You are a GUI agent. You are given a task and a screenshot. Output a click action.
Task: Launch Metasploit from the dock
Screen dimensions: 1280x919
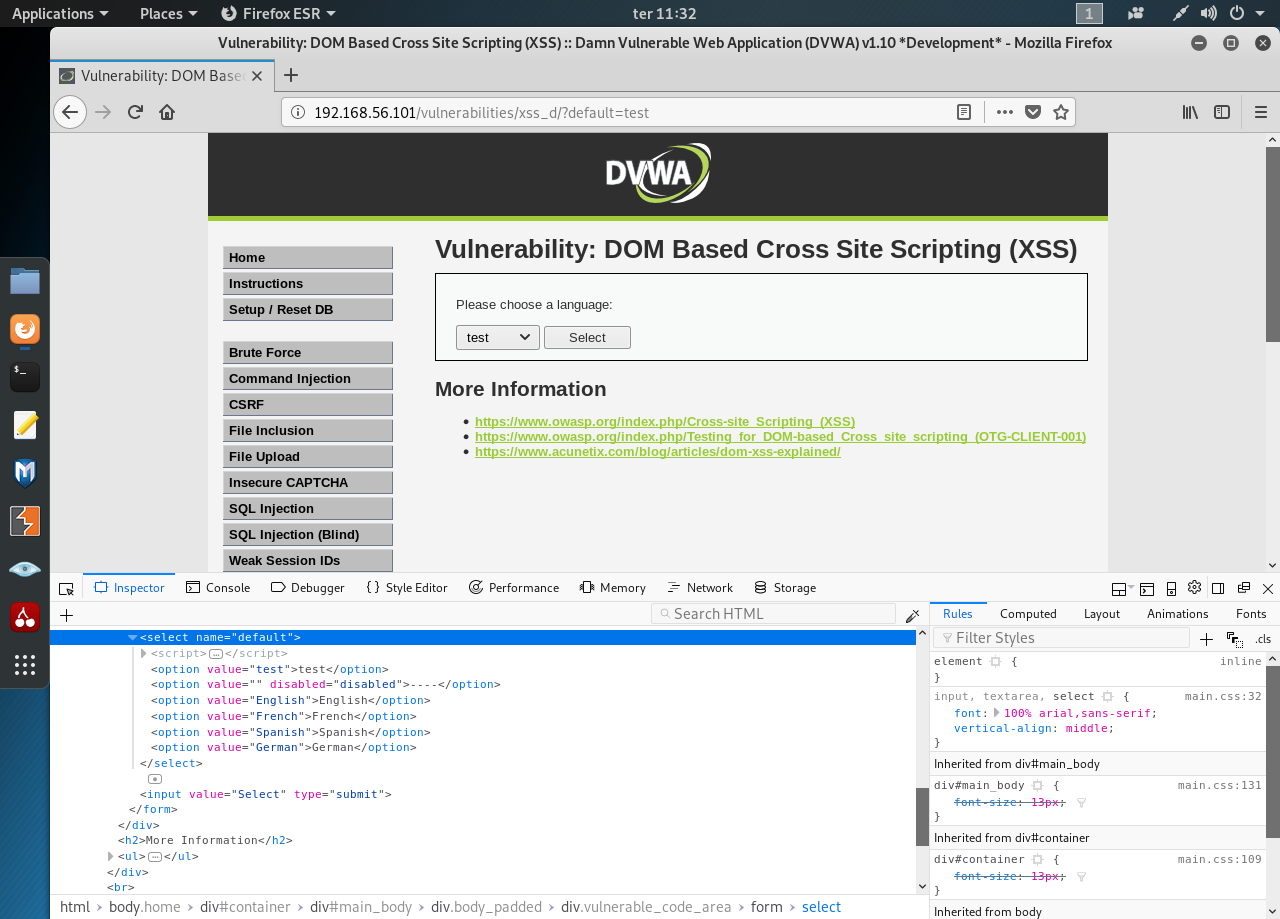[x=25, y=472]
